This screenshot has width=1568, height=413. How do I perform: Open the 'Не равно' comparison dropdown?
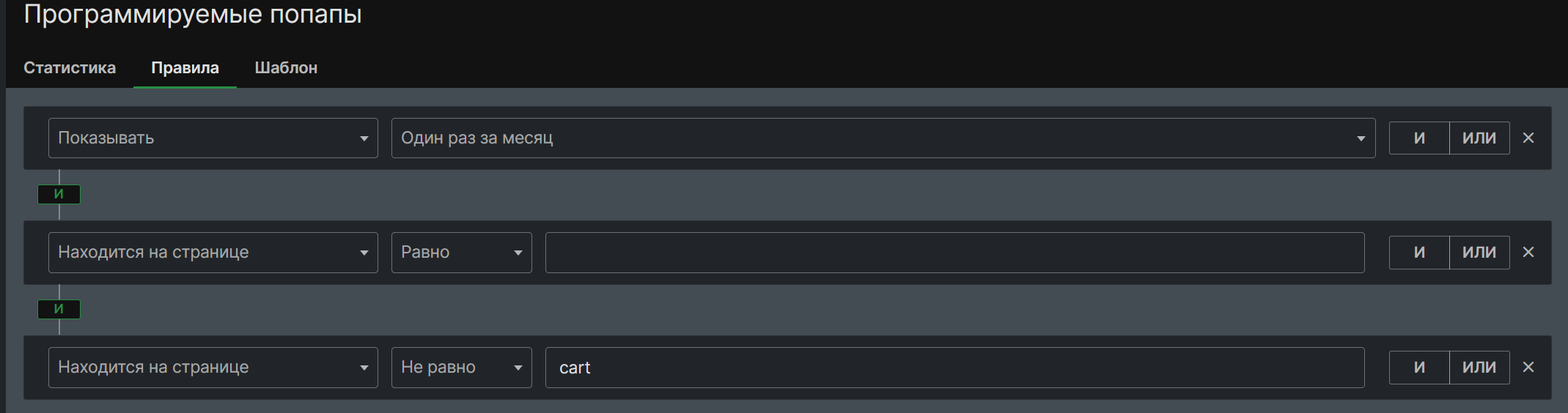[x=461, y=367]
